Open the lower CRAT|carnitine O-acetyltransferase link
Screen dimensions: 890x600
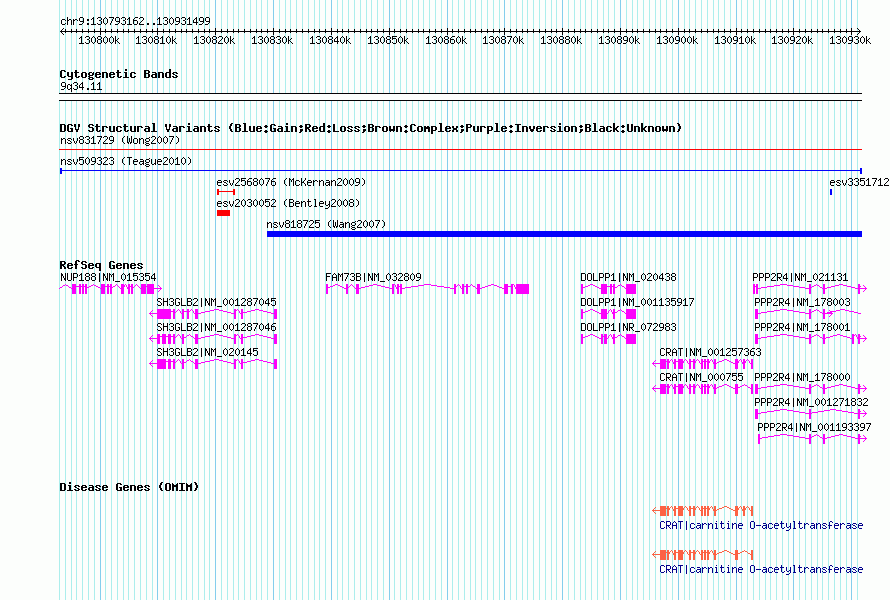[761, 569]
